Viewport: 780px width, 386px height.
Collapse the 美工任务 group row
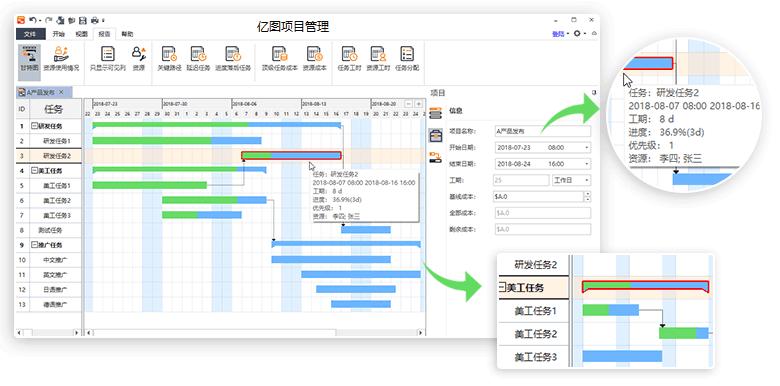coord(34,171)
